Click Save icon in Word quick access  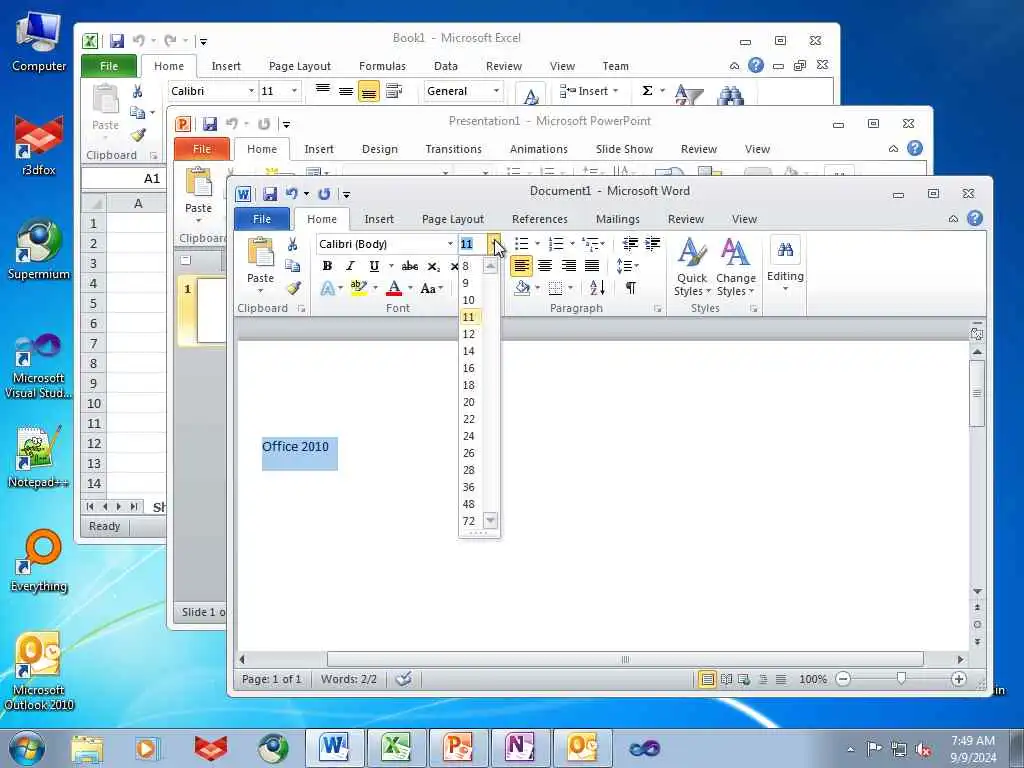coord(269,194)
